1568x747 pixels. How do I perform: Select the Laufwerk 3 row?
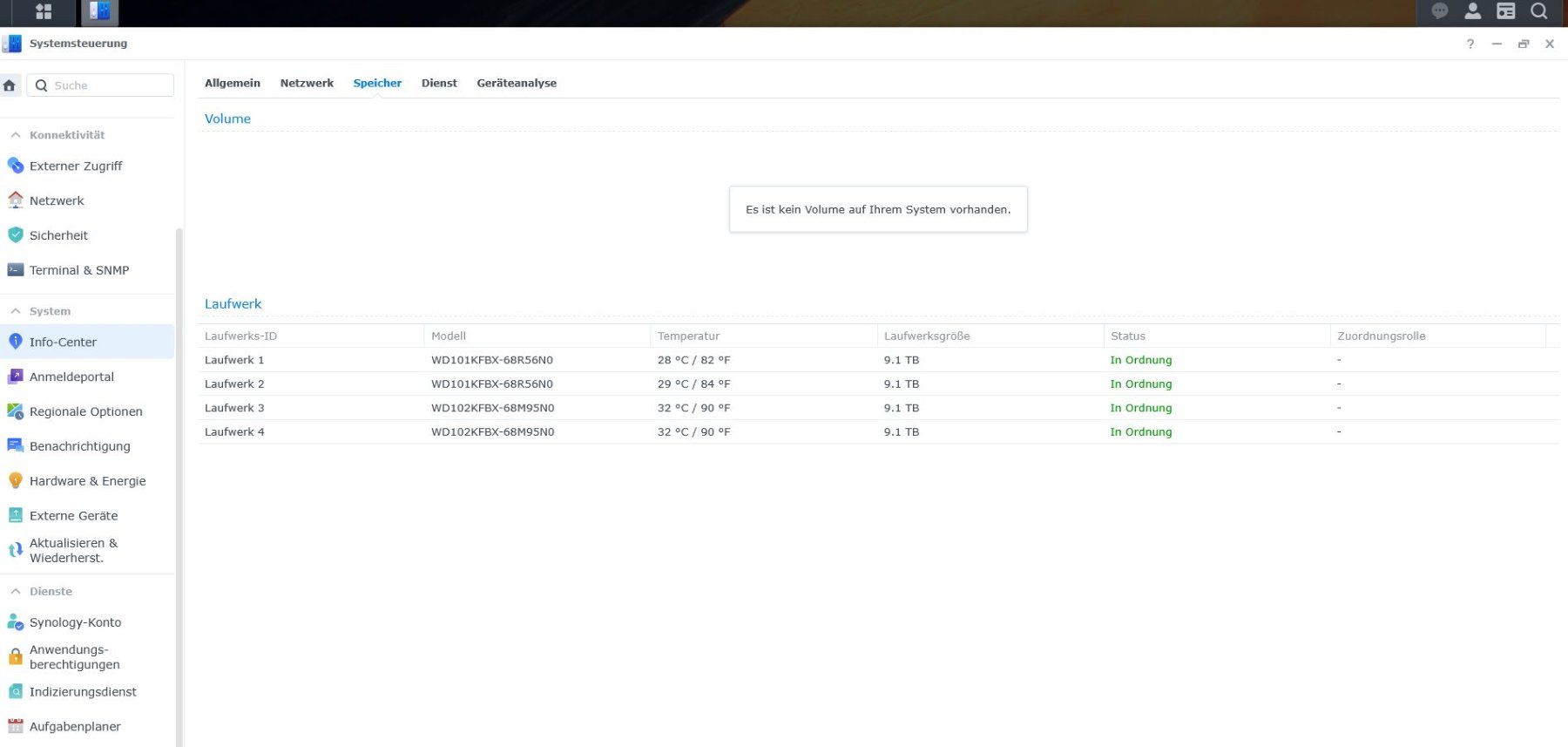pos(878,408)
